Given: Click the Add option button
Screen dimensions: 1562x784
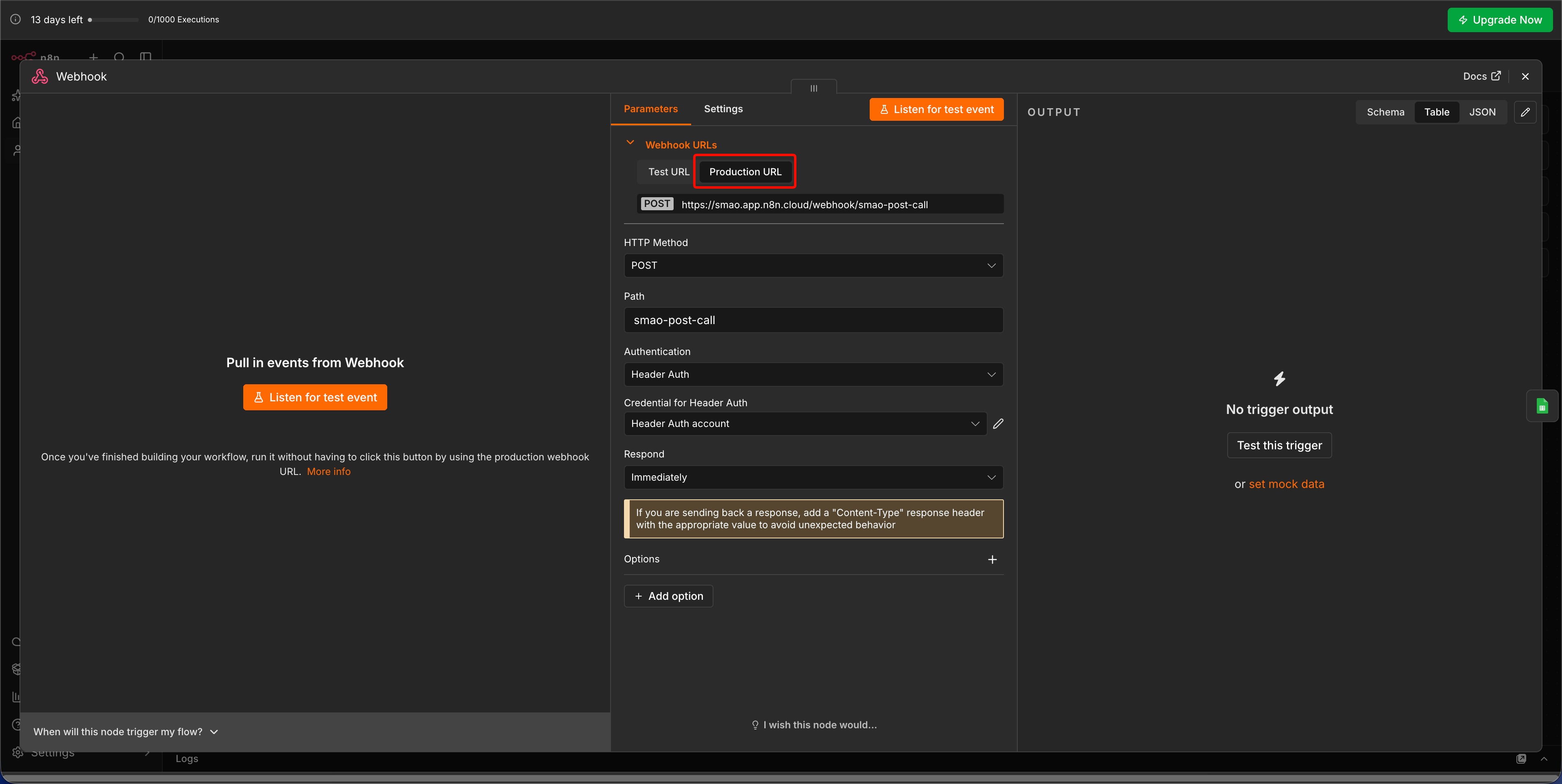Looking at the screenshot, I should click(x=668, y=597).
